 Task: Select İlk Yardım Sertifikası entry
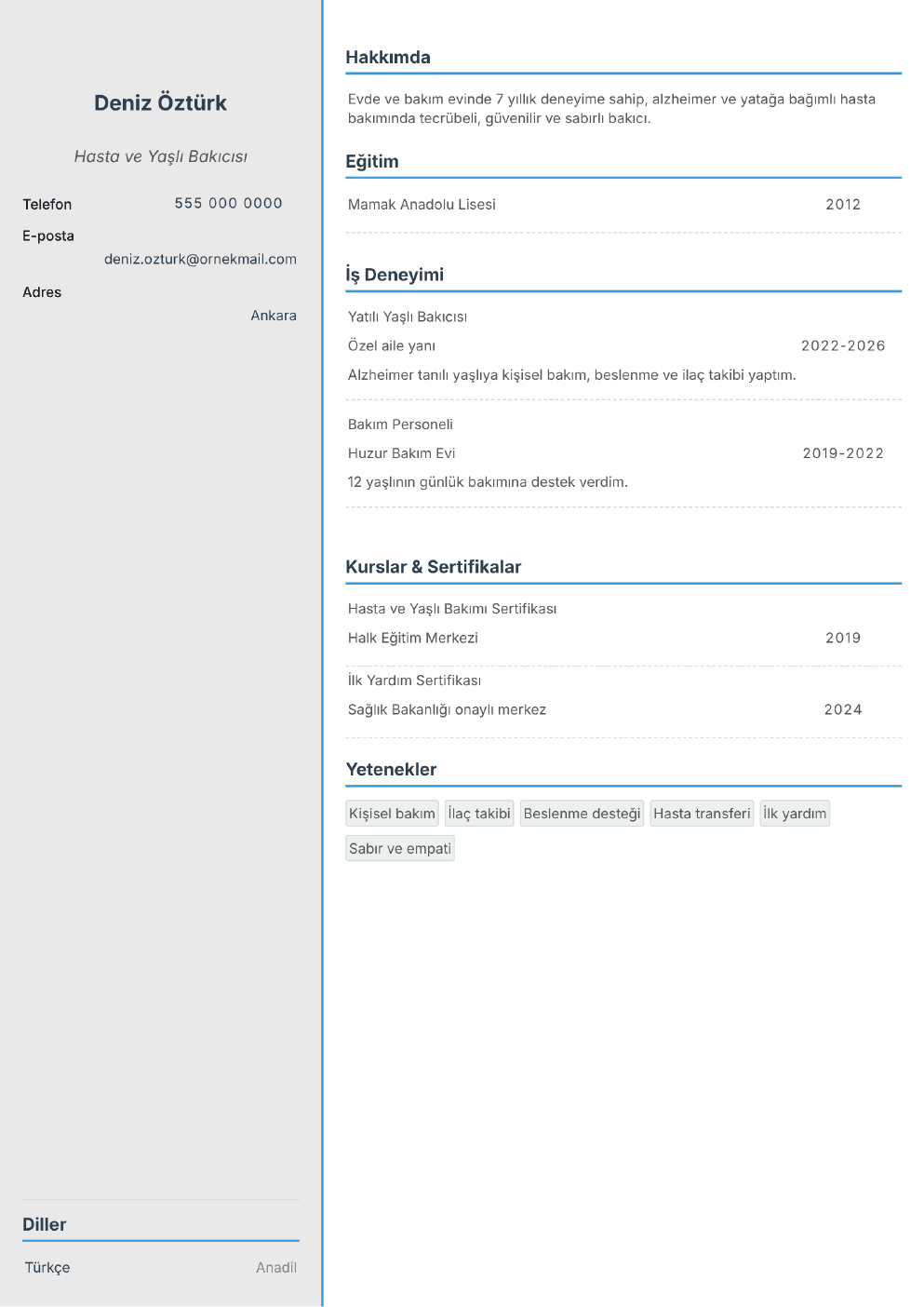[x=414, y=680]
